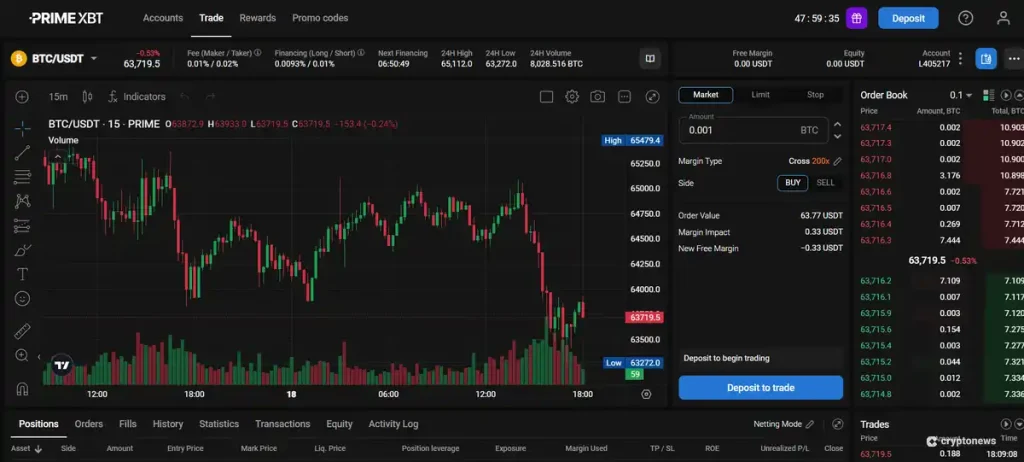Select the Text annotation tool

pos(22,274)
